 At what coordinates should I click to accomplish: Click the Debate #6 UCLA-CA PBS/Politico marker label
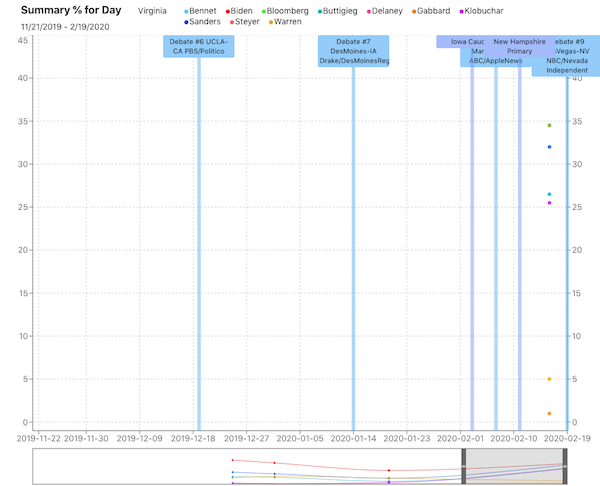point(199,46)
